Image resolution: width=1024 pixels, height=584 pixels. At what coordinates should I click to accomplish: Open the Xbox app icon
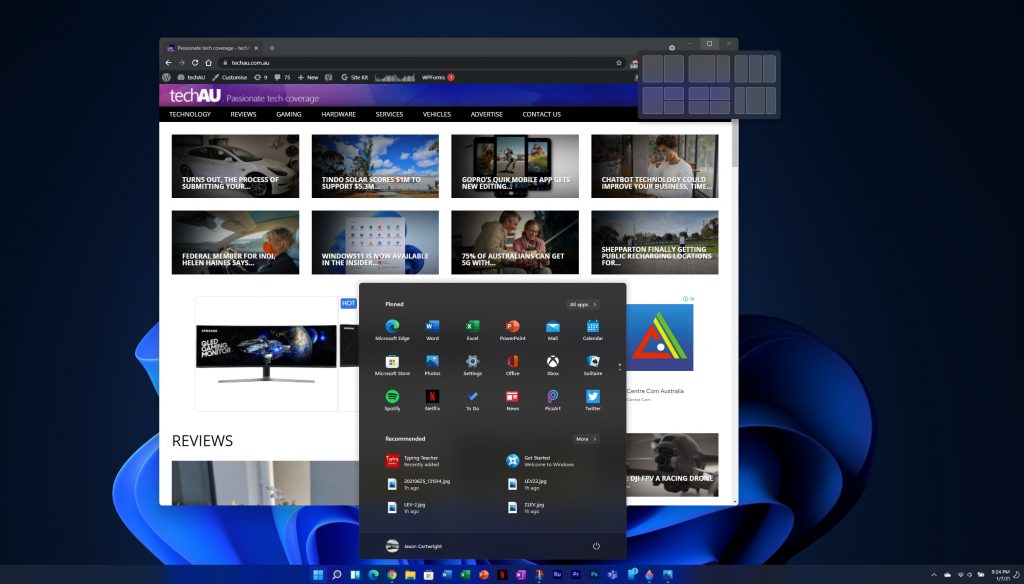(552, 362)
